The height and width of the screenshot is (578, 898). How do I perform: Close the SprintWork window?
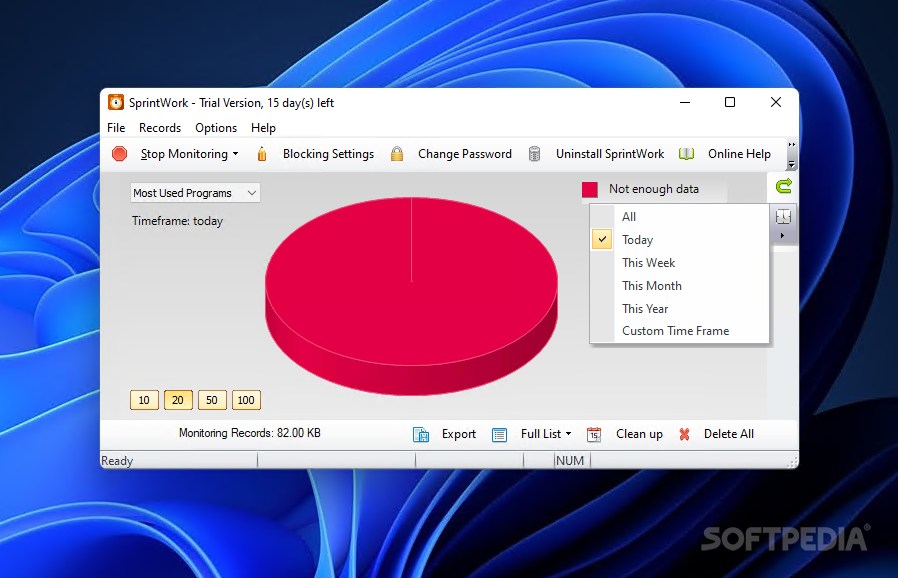775,103
